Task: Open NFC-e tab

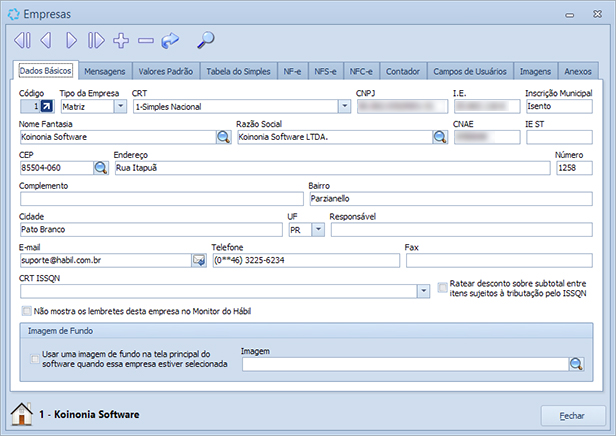Action: [361, 71]
